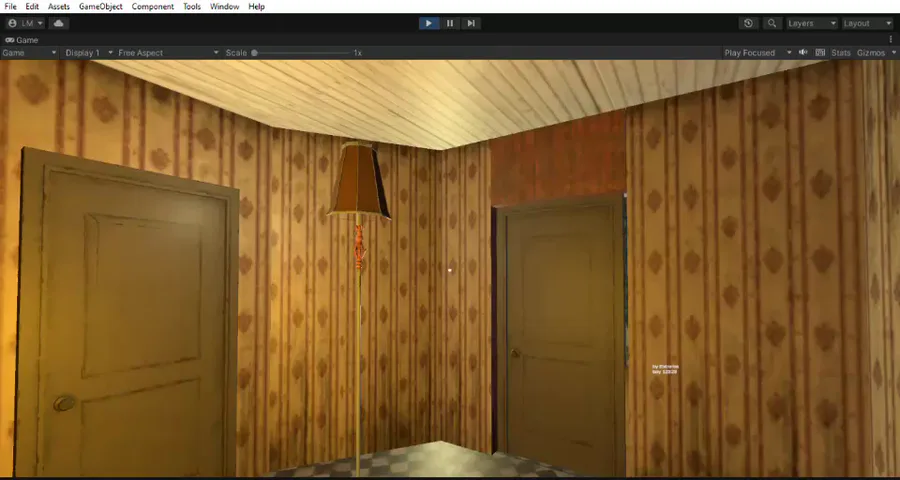Image resolution: width=900 pixels, height=480 pixels.
Task: Click the Play button in the toolbar
Action: [x=429, y=24]
